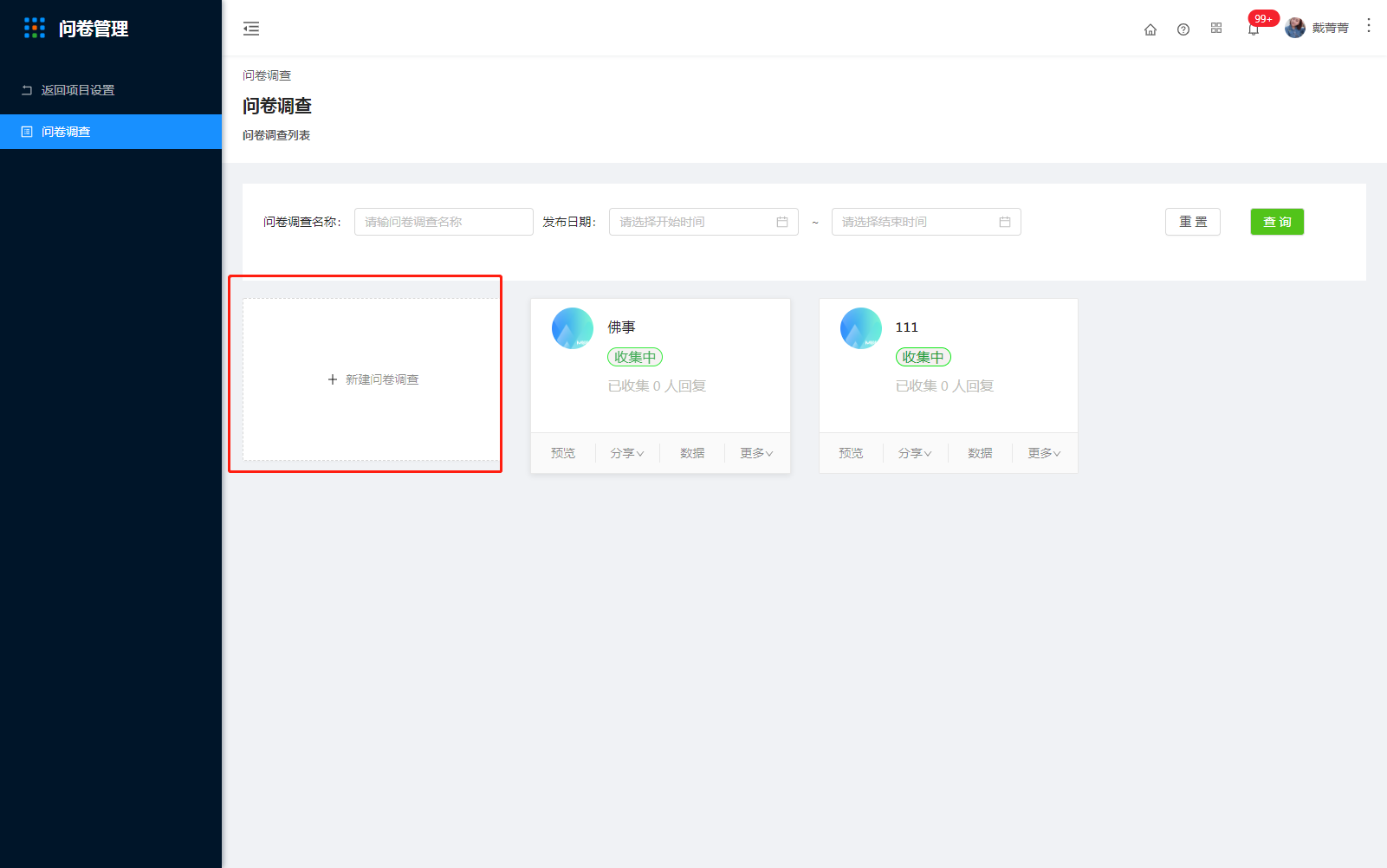Select 返回项目设置 in the sidebar
1387x868 pixels.
(111, 90)
